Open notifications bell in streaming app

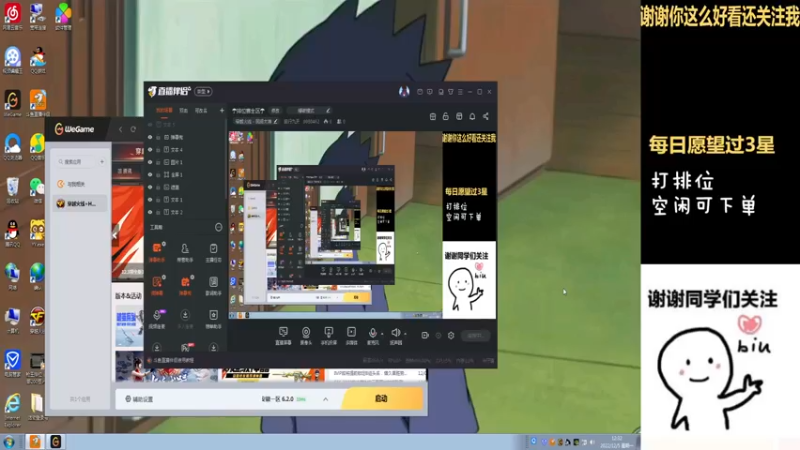pyautogui.click(x=472, y=116)
